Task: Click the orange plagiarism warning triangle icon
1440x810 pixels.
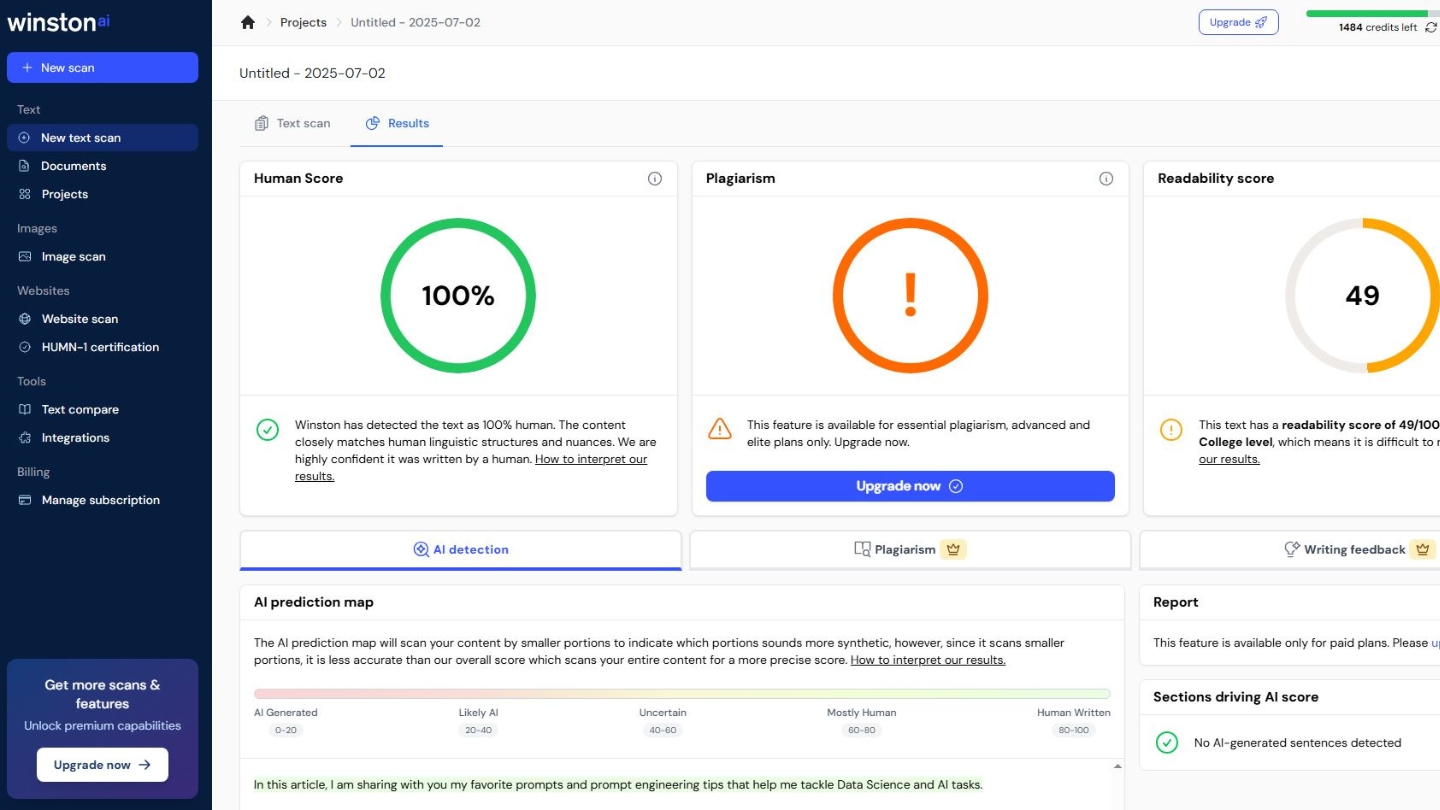Action: [720, 429]
